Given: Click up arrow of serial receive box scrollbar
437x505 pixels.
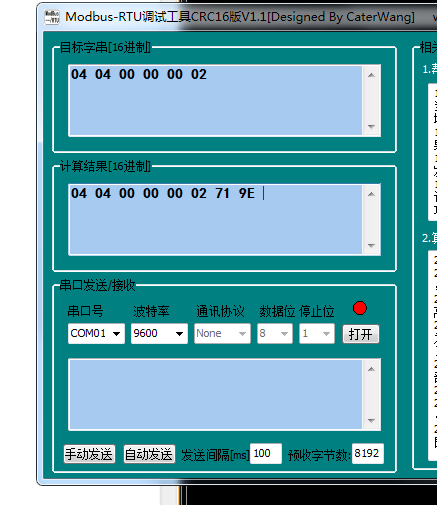Looking at the screenshot, I should pos(371,369).
